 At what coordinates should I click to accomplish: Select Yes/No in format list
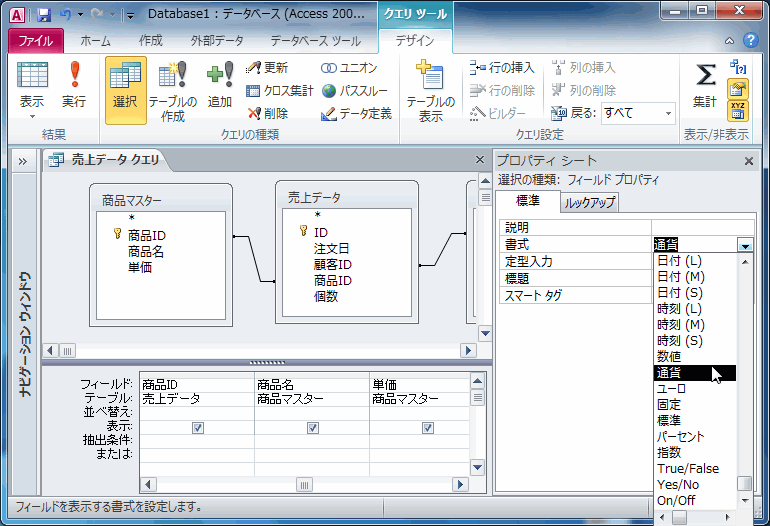695,485
